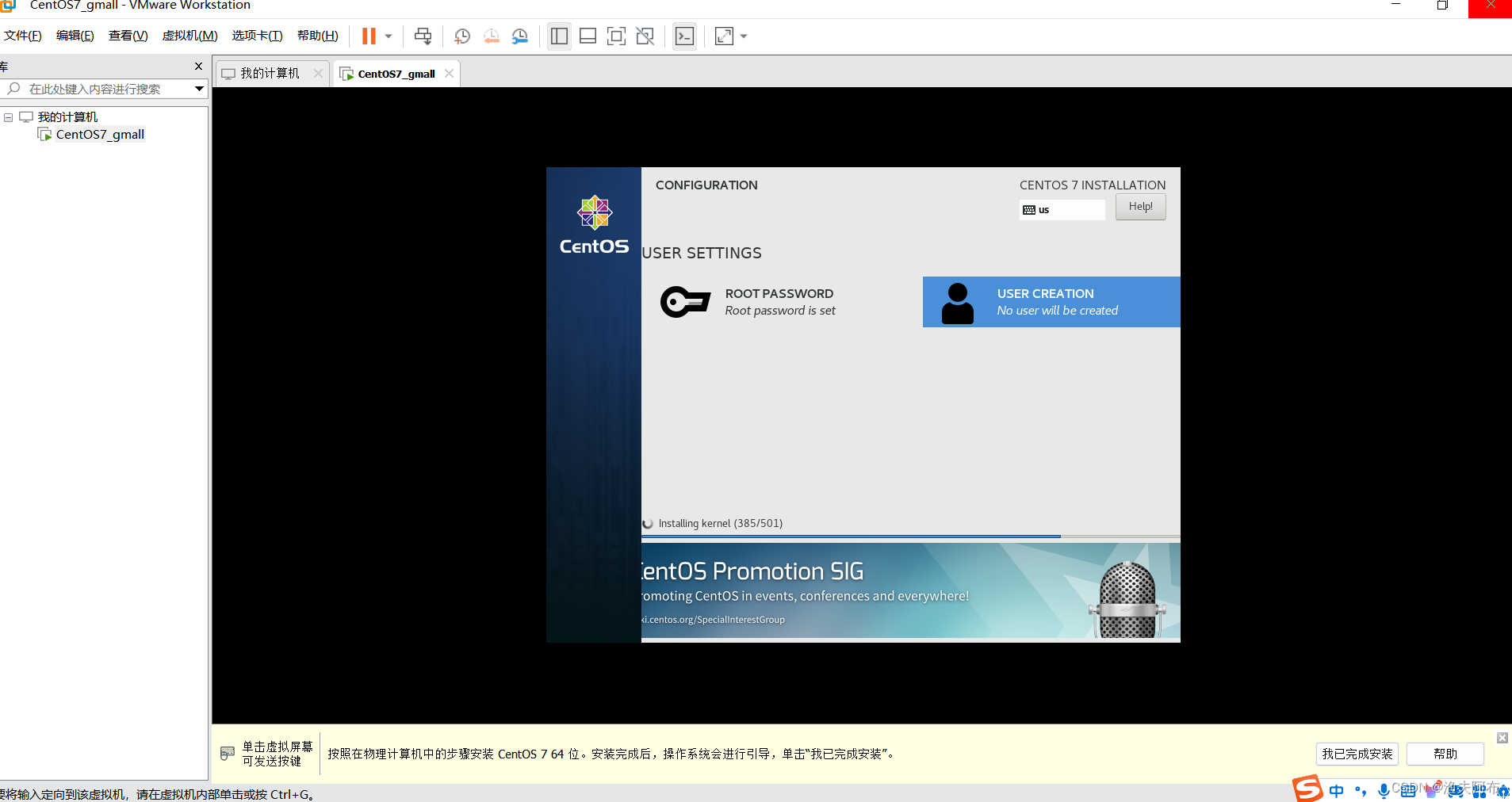This screenshot has height=802, width=1512.
Task: Click the stretch guest display icon
Action: [724, 36]
